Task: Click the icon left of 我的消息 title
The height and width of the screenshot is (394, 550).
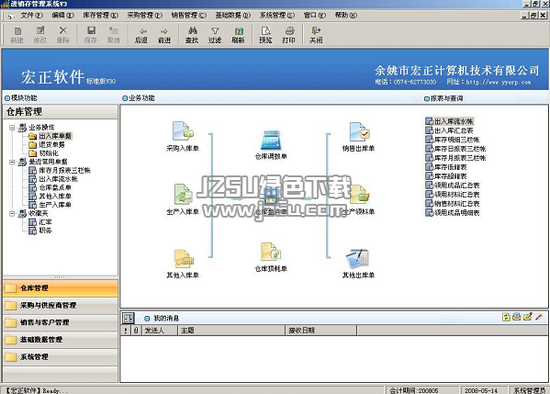Action: (x=128, y=318)
